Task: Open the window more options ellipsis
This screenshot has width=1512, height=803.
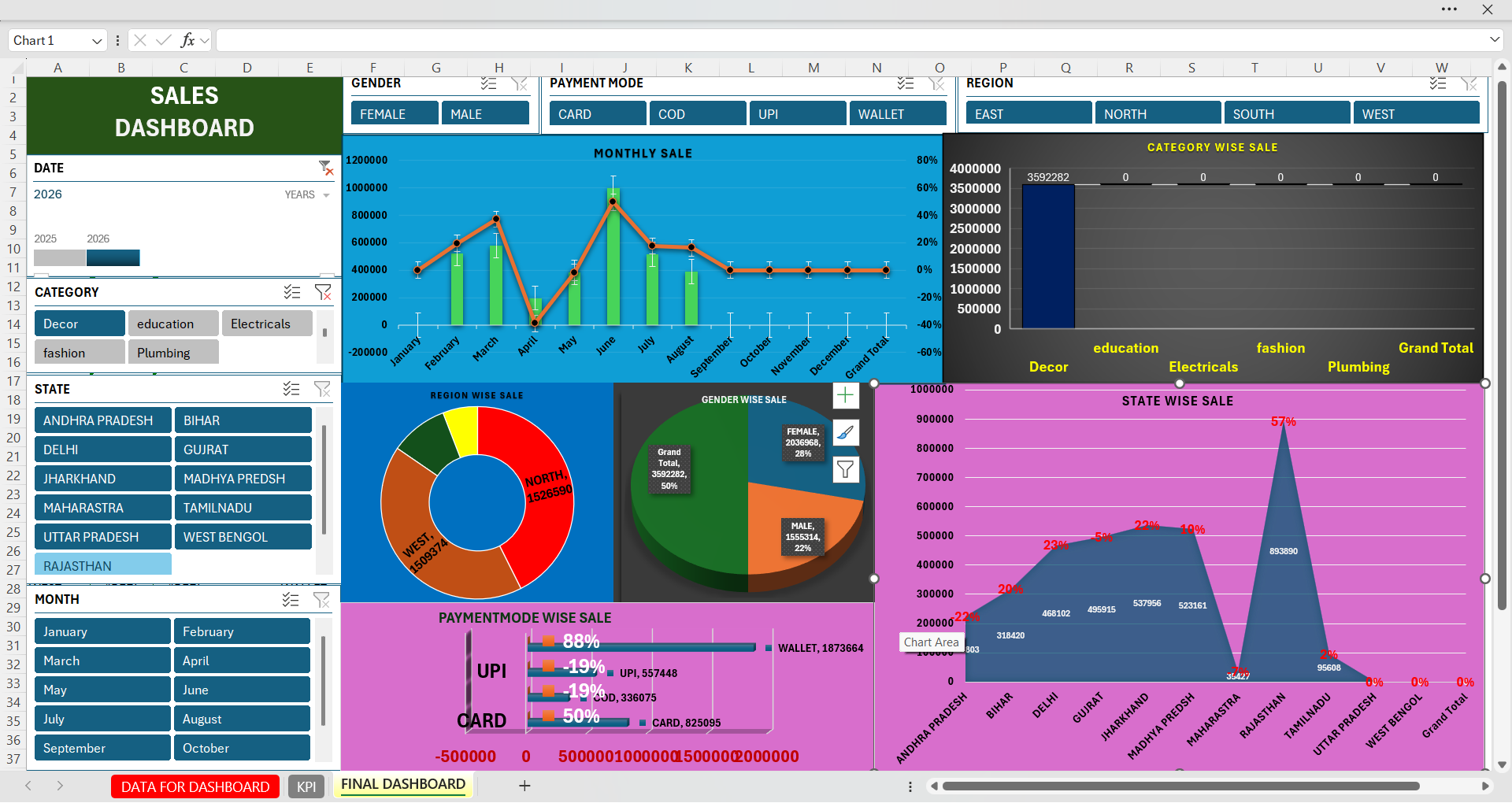Action: tap(1449, 9)
